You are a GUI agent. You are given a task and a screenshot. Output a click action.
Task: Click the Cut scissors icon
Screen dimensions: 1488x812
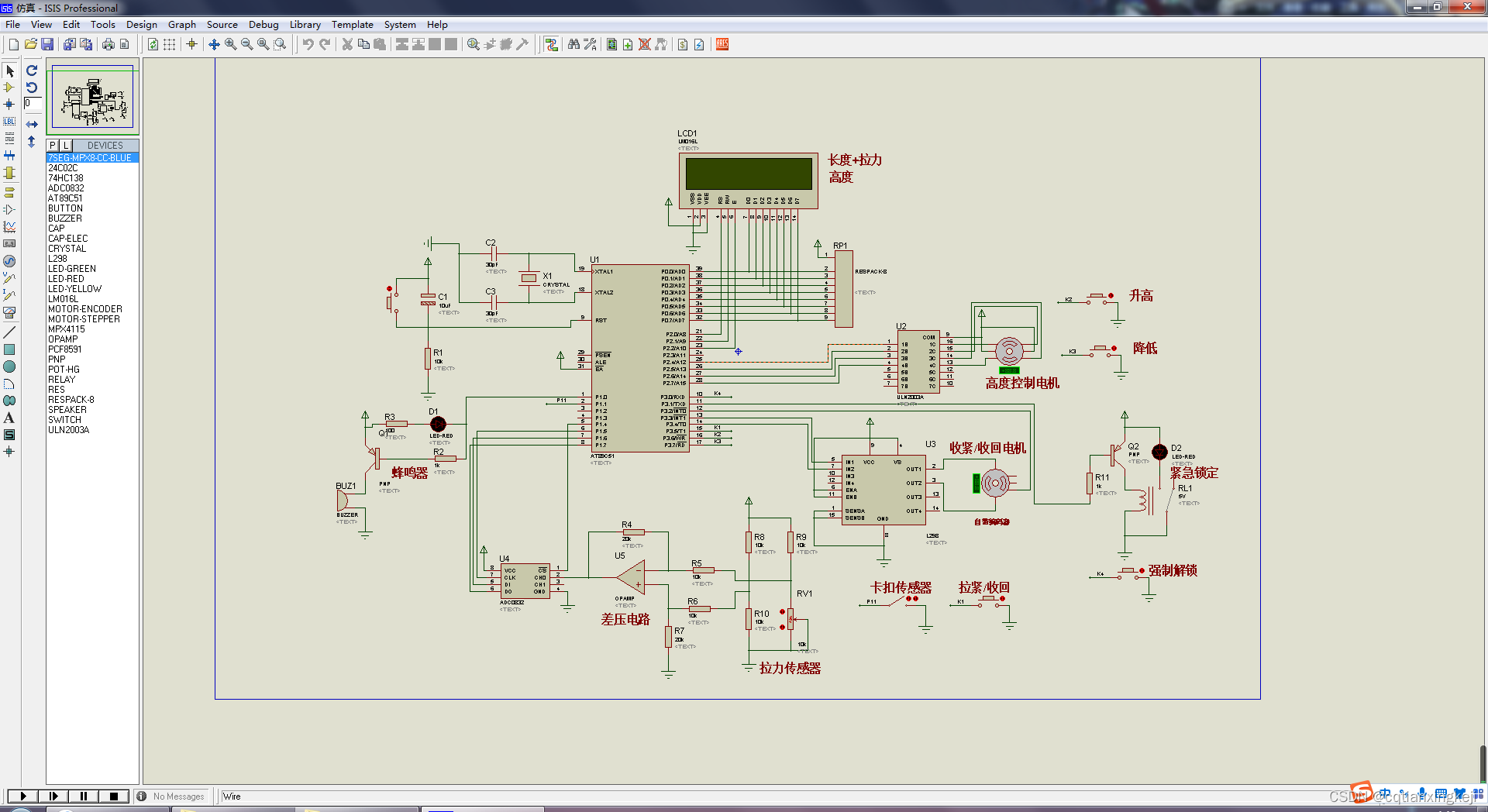347,44
